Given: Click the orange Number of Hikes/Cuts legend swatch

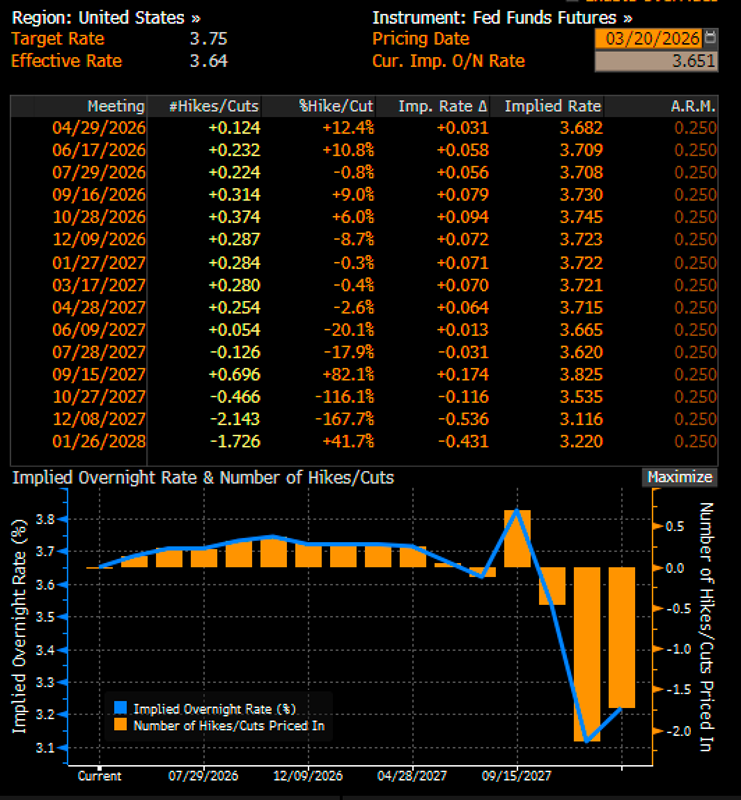Looking at the screenshot, I should coord(122,725).
